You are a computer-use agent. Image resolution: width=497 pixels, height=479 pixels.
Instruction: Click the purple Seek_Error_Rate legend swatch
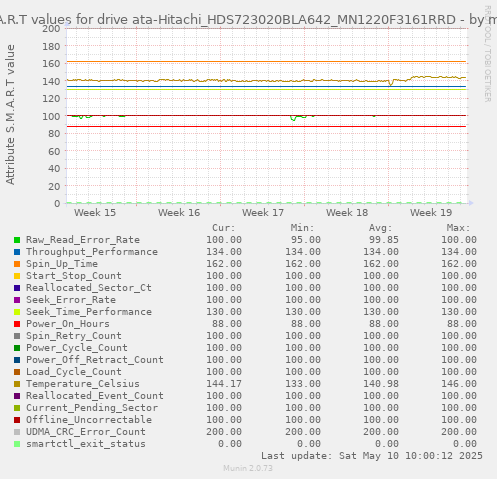point(17,300)
